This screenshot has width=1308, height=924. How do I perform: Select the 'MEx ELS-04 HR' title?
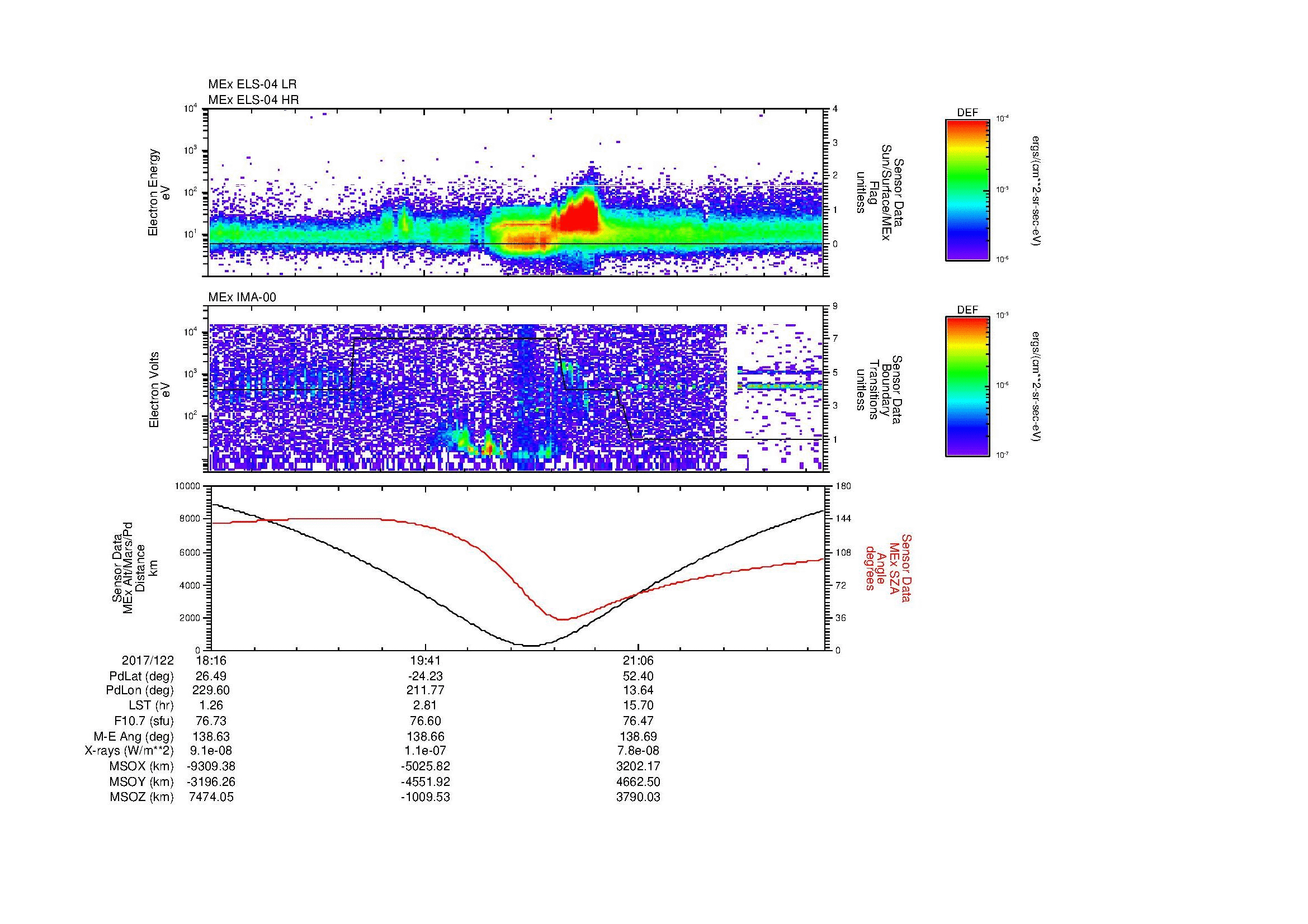(253, 99)
